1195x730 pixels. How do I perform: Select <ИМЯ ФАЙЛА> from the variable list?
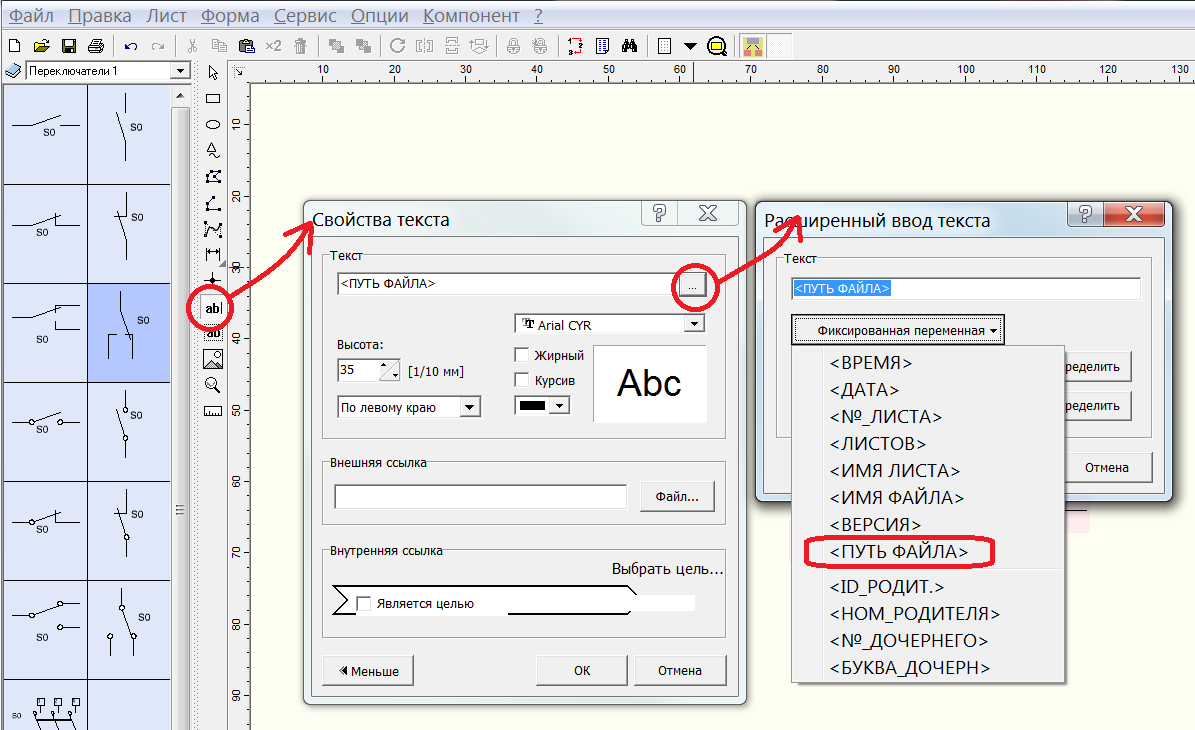(x=896, y=497)
